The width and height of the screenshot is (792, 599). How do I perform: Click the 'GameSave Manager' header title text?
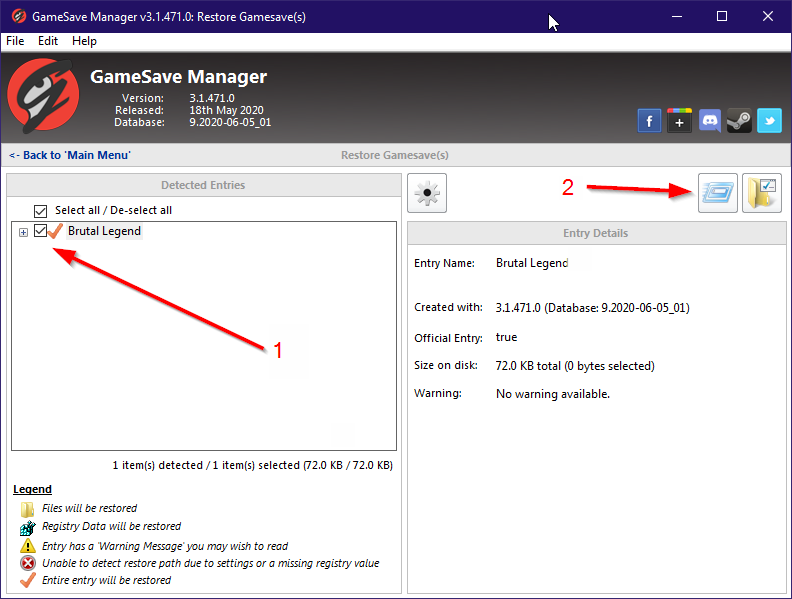tap(178, 77)
